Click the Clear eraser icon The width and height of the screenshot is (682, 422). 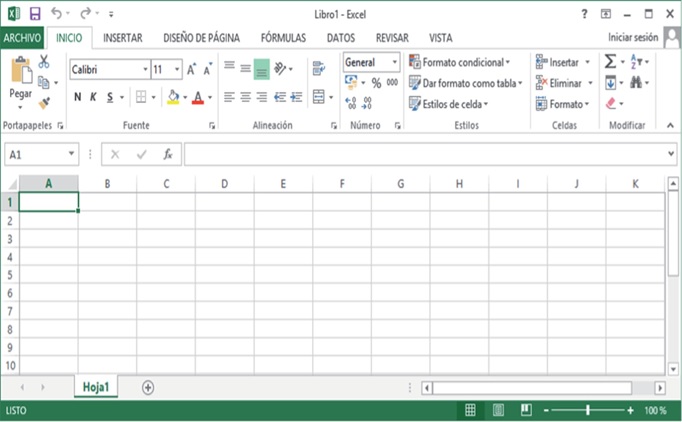[x=611, y=104]
